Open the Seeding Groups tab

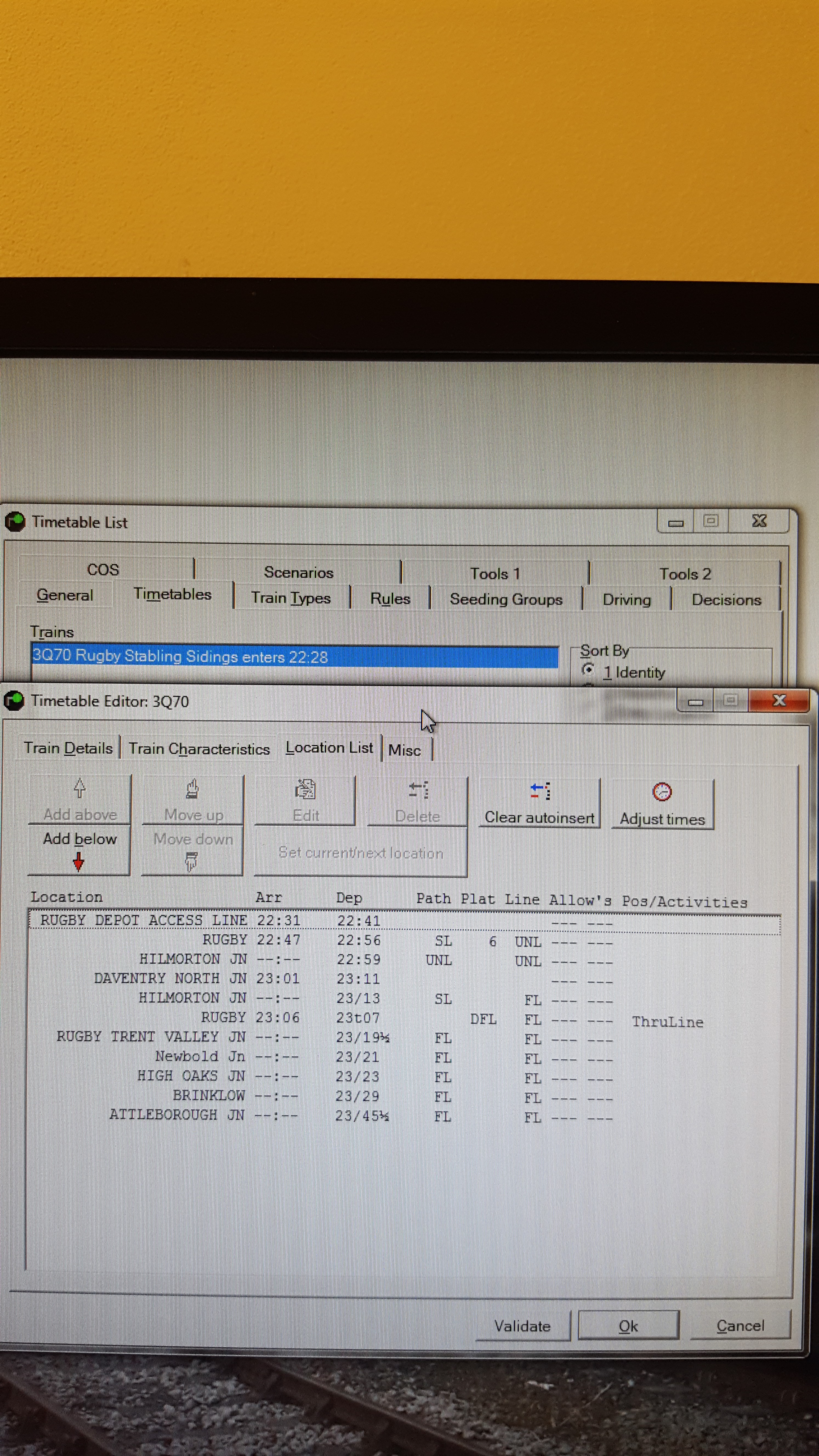(x=506, y=599)
